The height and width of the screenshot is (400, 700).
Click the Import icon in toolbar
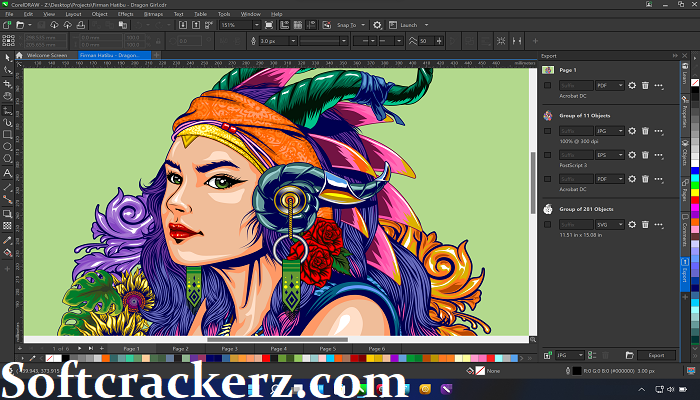point(183,25)
